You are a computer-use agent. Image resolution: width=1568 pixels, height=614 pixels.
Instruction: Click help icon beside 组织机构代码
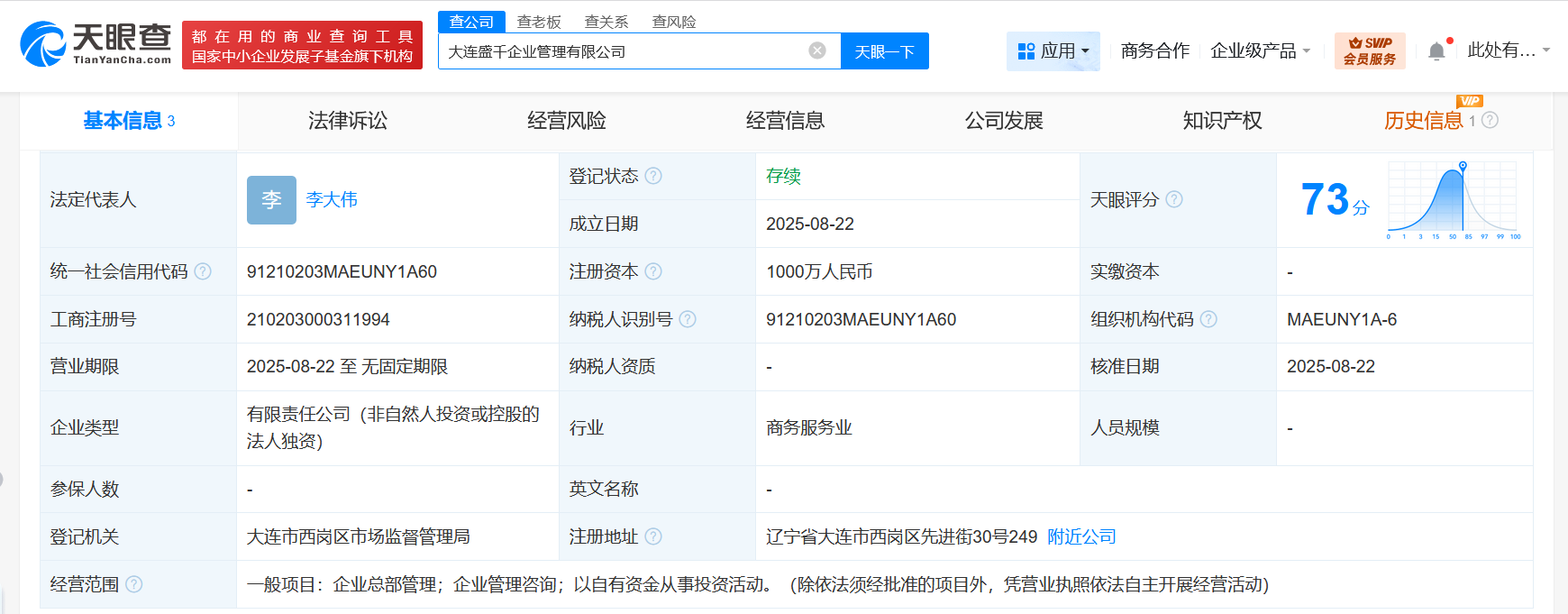pyautogui.click(x=1208, y=319)
